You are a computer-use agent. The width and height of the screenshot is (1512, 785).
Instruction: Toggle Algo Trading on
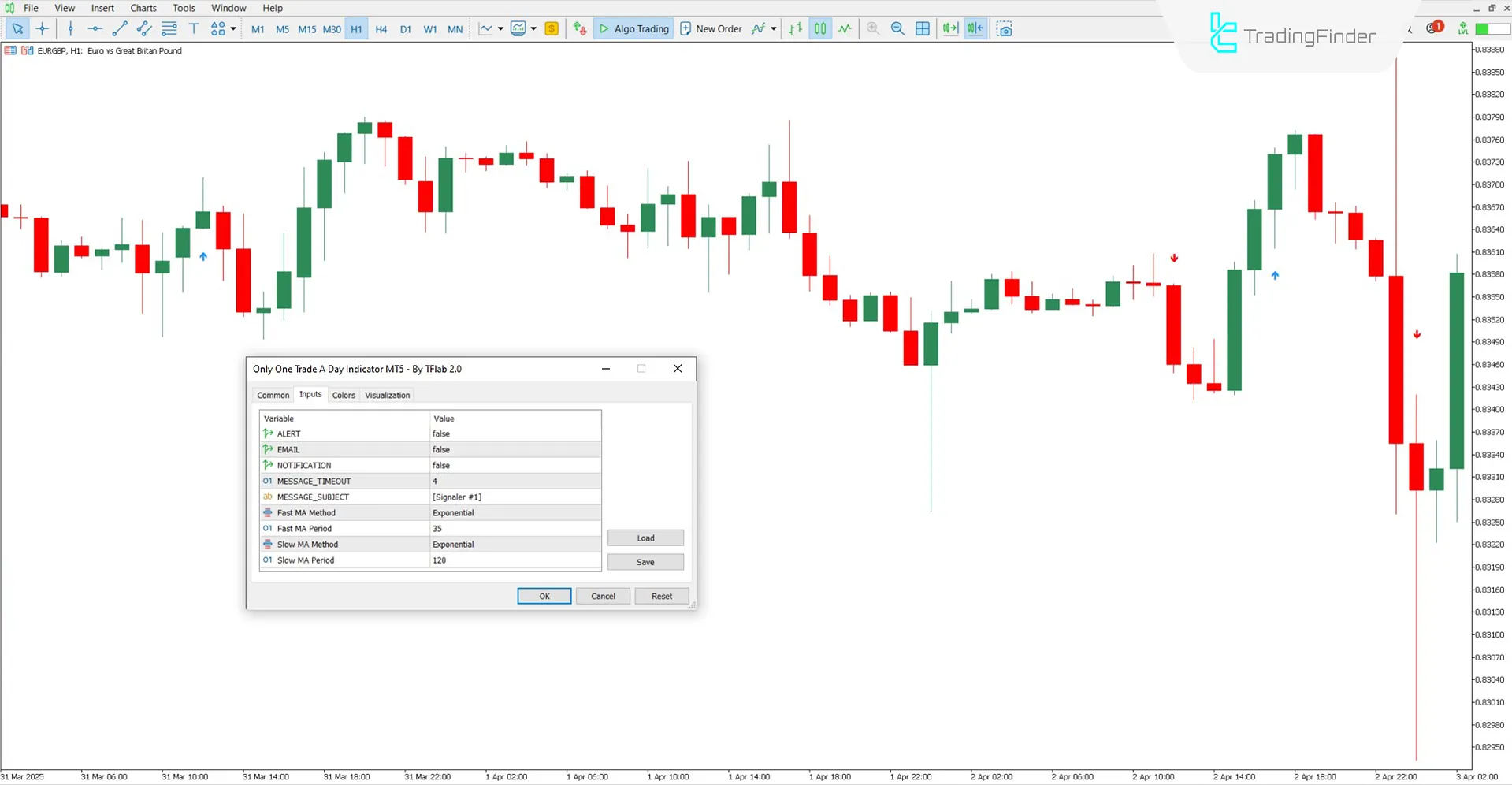coord(633,28)
